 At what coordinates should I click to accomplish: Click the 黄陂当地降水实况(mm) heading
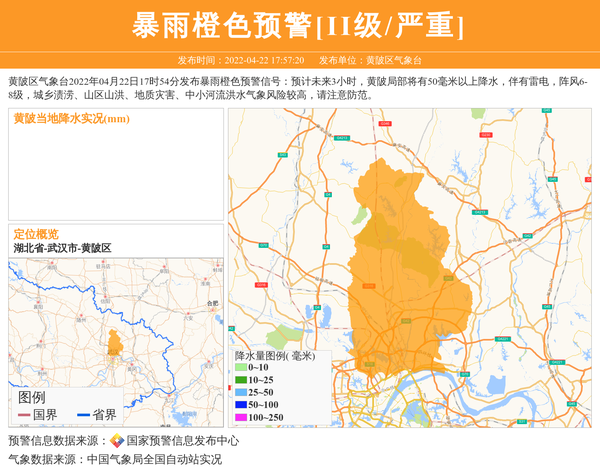point(71,119)
